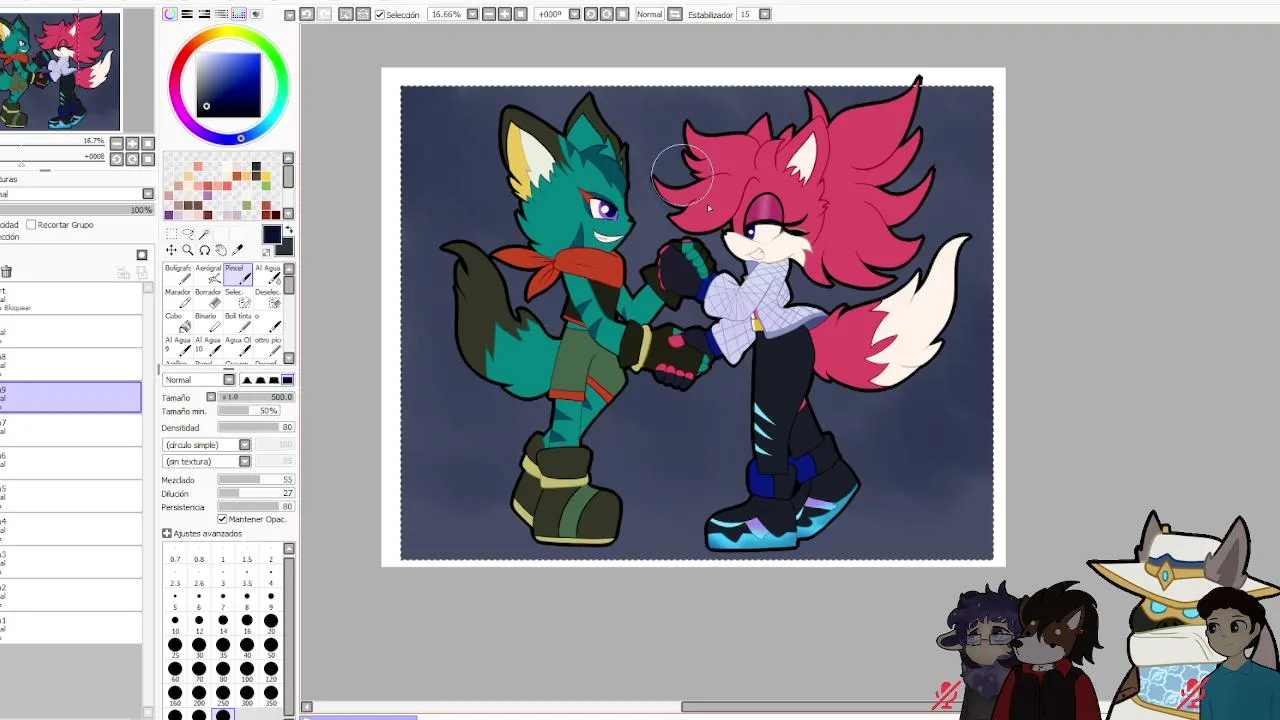Click the Normal view mode field
Image resolution: width=1280 pixels, height=720 pixels.
[x=650, y=14]
